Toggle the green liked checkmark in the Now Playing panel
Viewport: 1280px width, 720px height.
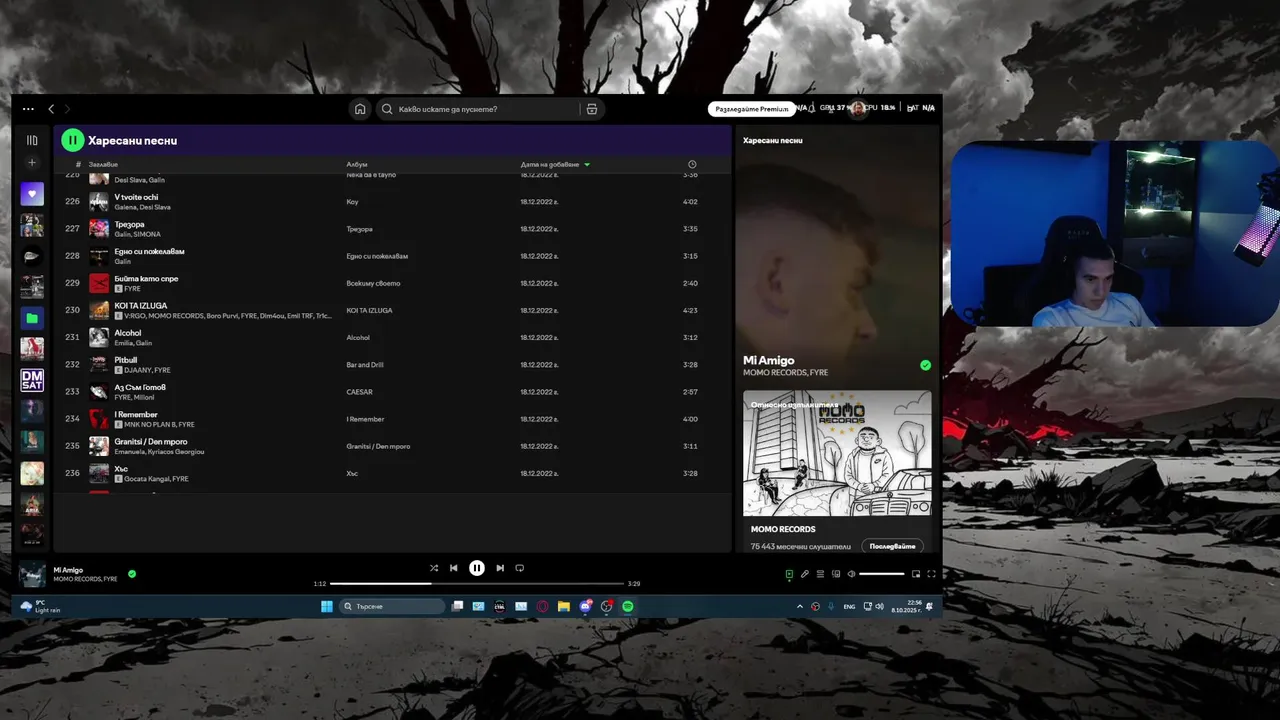tap(925, 365)
